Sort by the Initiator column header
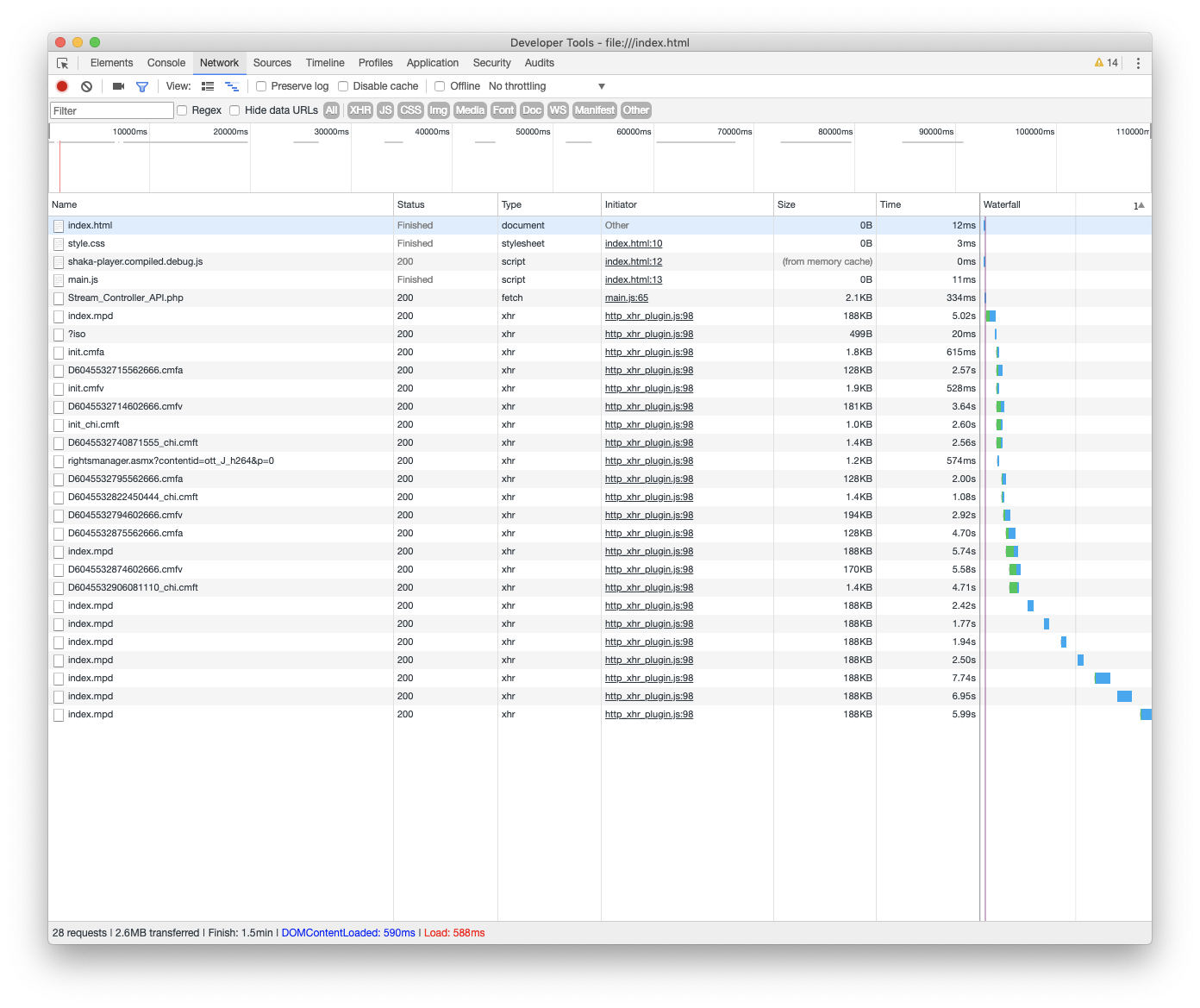1200x1008 pixels. pyautogui.click(x=687, y=205)
